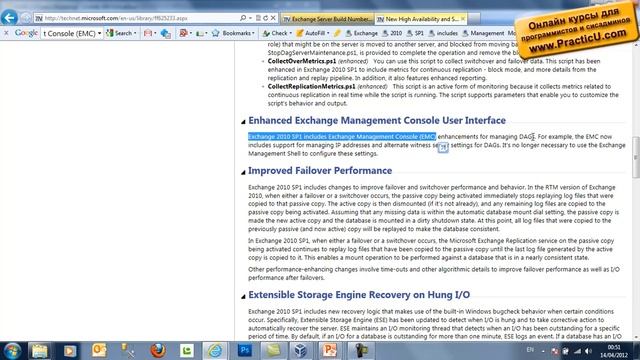Click the volume speaker icon in tray
The height and width of the screenshot is (360, 640).
[x=588, y=351]
